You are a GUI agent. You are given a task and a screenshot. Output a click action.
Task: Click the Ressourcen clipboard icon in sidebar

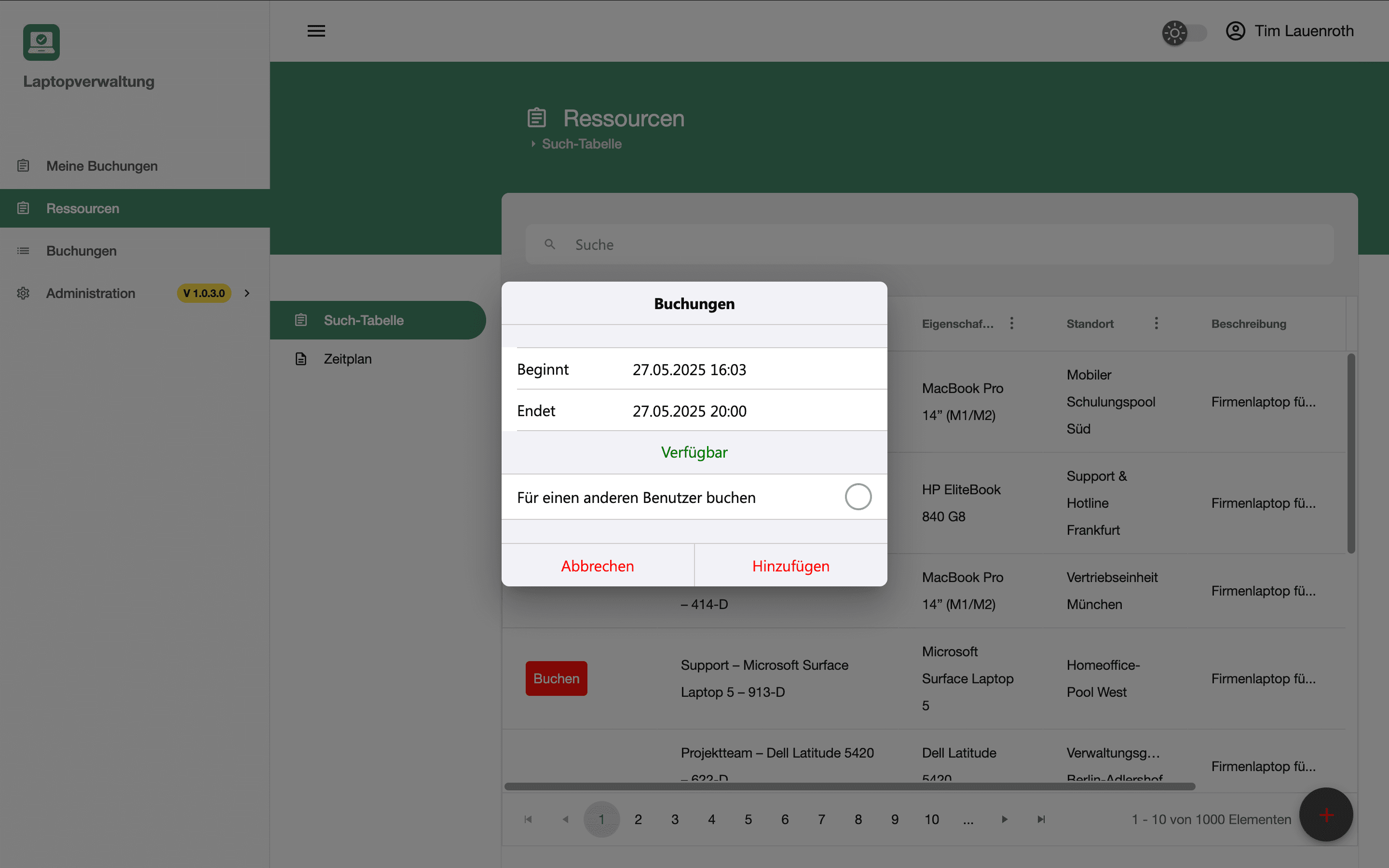pyautogui.click(x=23, y=208)
